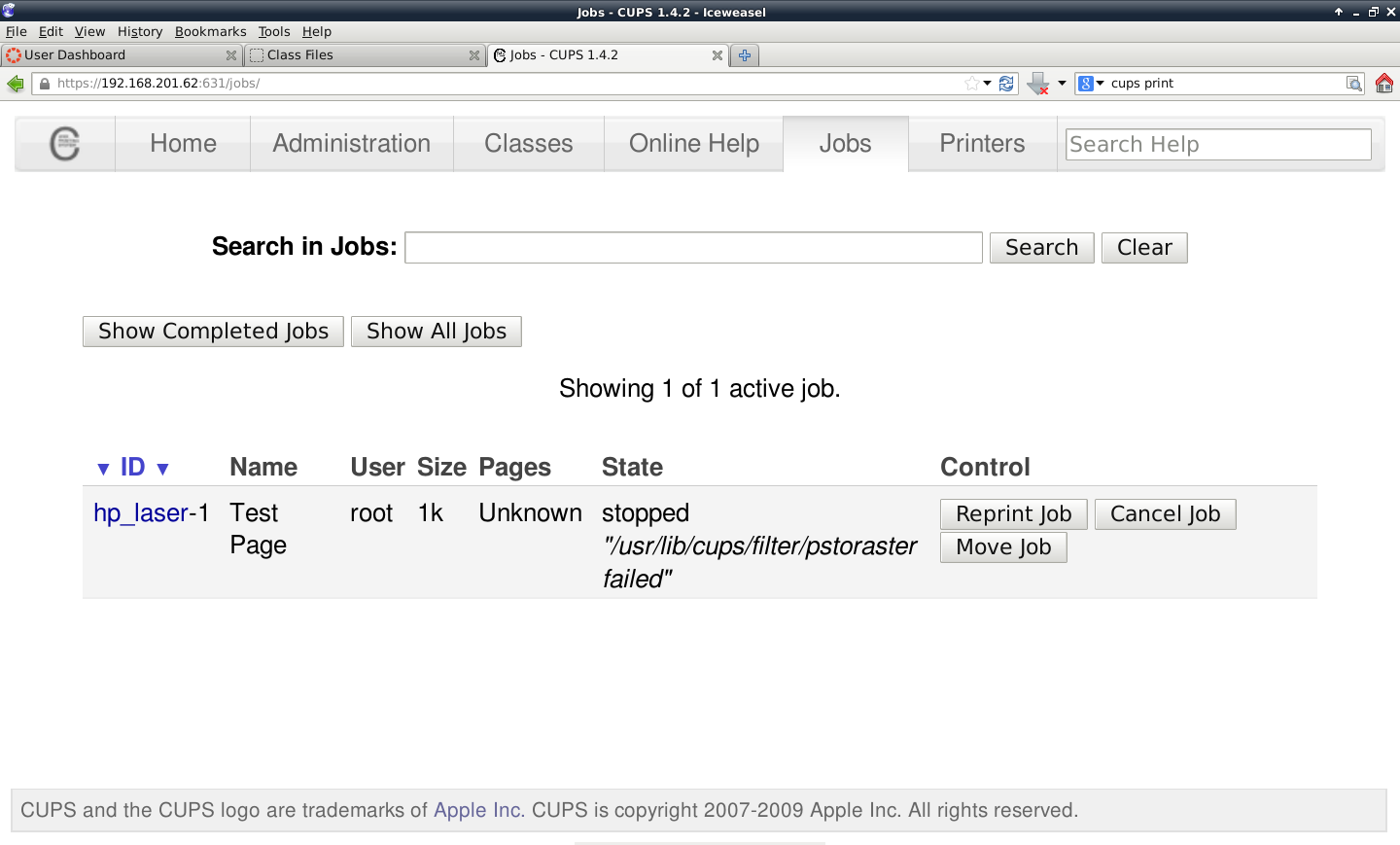Click the Search in Jobs text field
Image resolution: width=1400 pixels, height=845 pixels.
click(693, 248)
